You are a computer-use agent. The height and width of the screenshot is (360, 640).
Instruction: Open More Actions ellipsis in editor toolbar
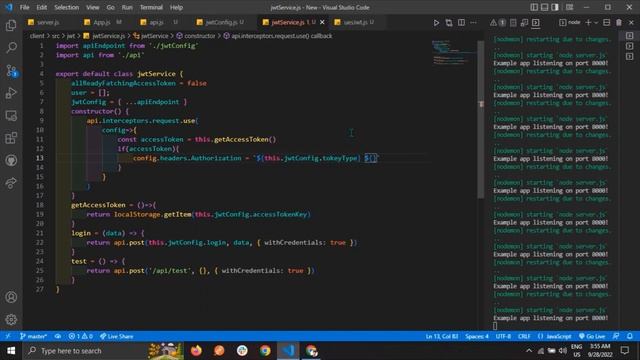tap(473, 22)
